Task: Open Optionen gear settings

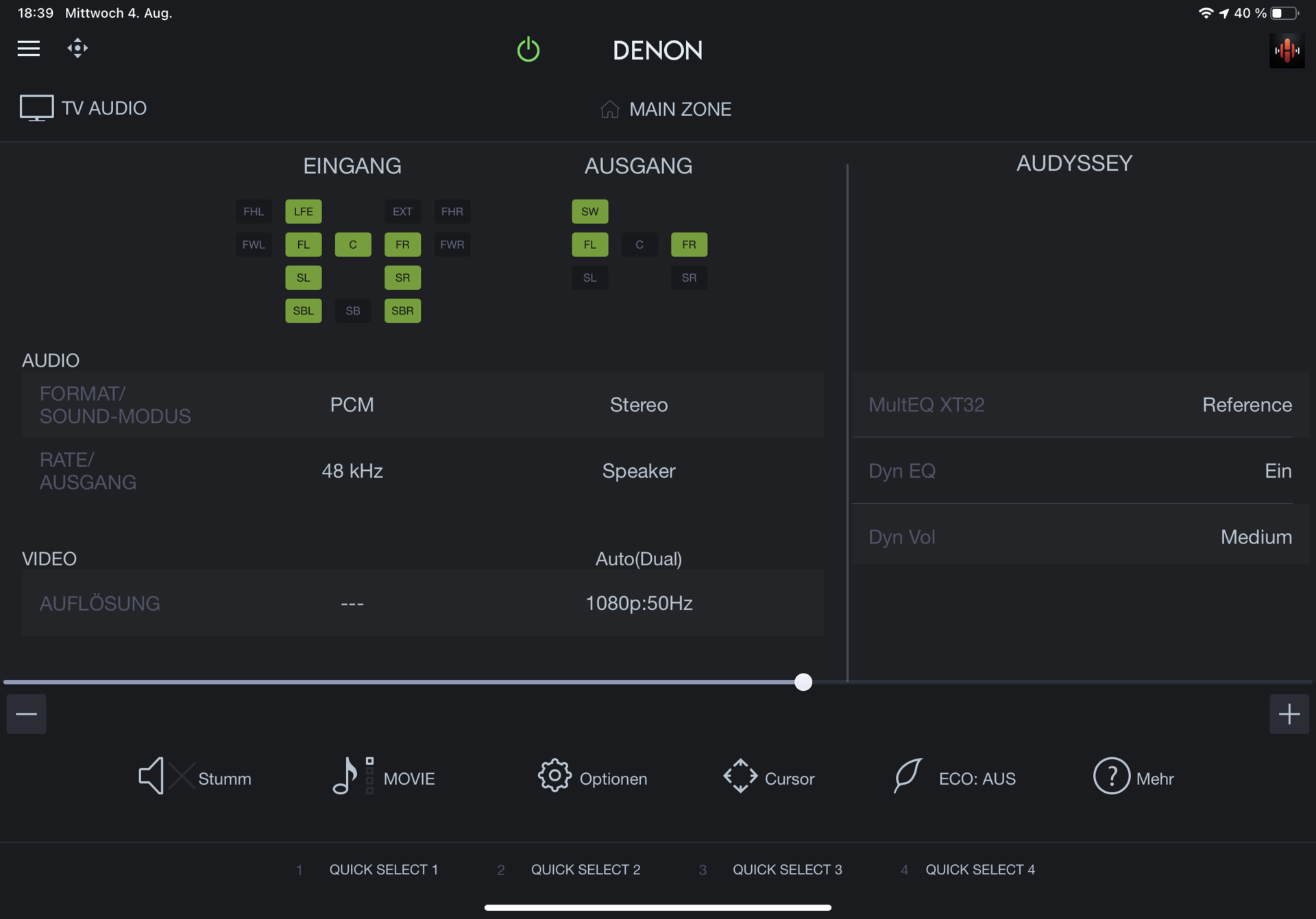Action: pyautogui.click(x=592, y=777)
